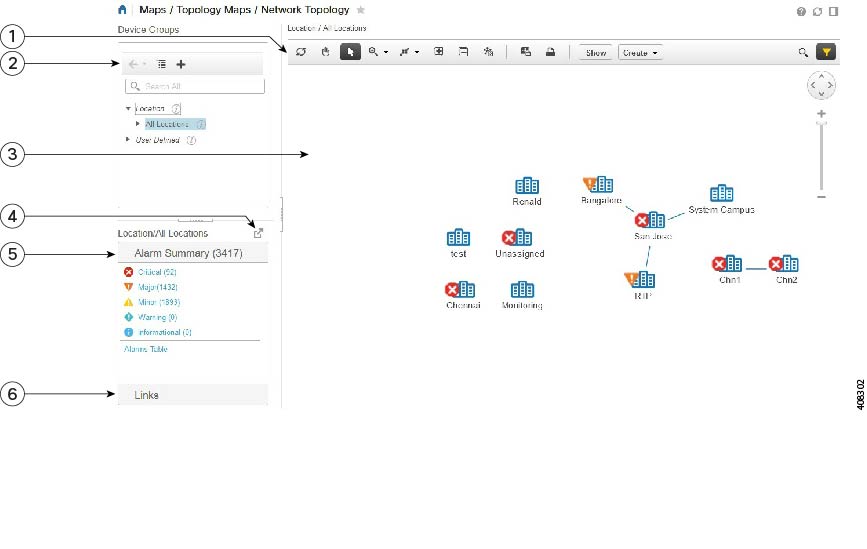867x549 pixels.
Task: Open the Alarms Table link
Action: pos(145,349)
